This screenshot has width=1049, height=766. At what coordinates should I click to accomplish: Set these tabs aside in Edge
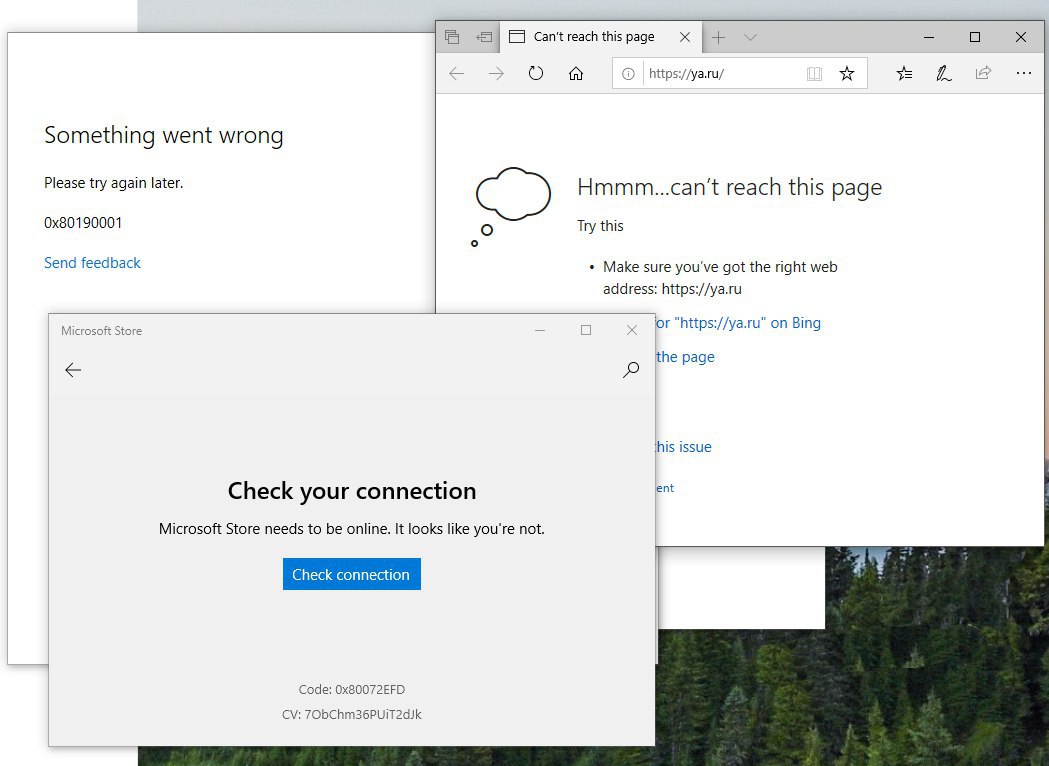pos(484,37)
